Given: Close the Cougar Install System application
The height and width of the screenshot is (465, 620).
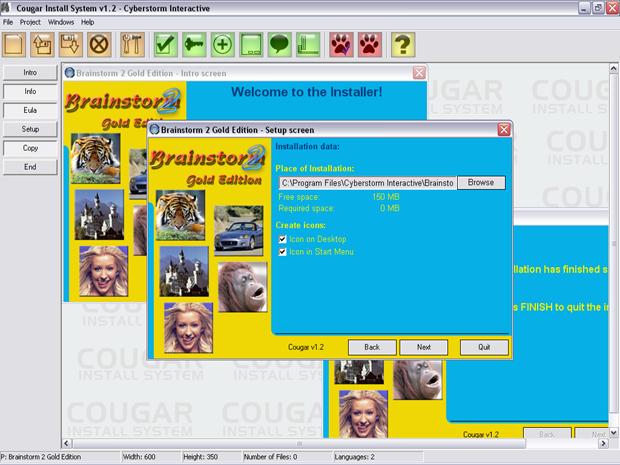Looking at the screenshot, I should pos(612,8).
